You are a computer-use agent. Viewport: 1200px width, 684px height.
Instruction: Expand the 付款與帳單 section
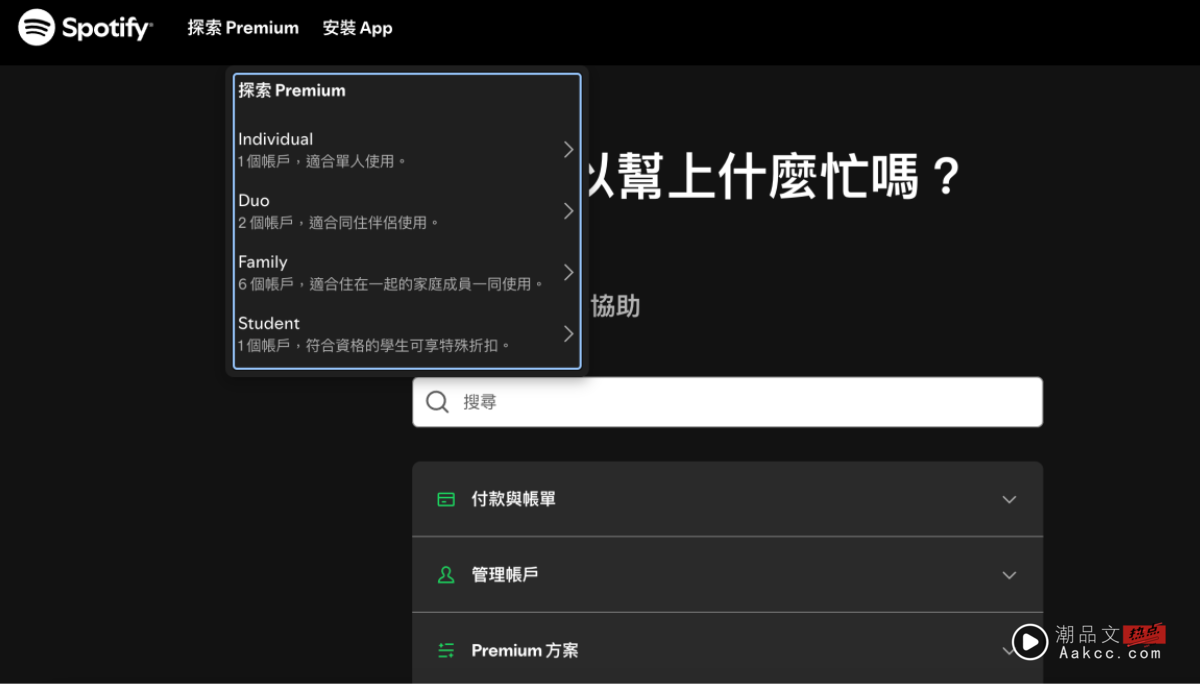(1009, 498)
